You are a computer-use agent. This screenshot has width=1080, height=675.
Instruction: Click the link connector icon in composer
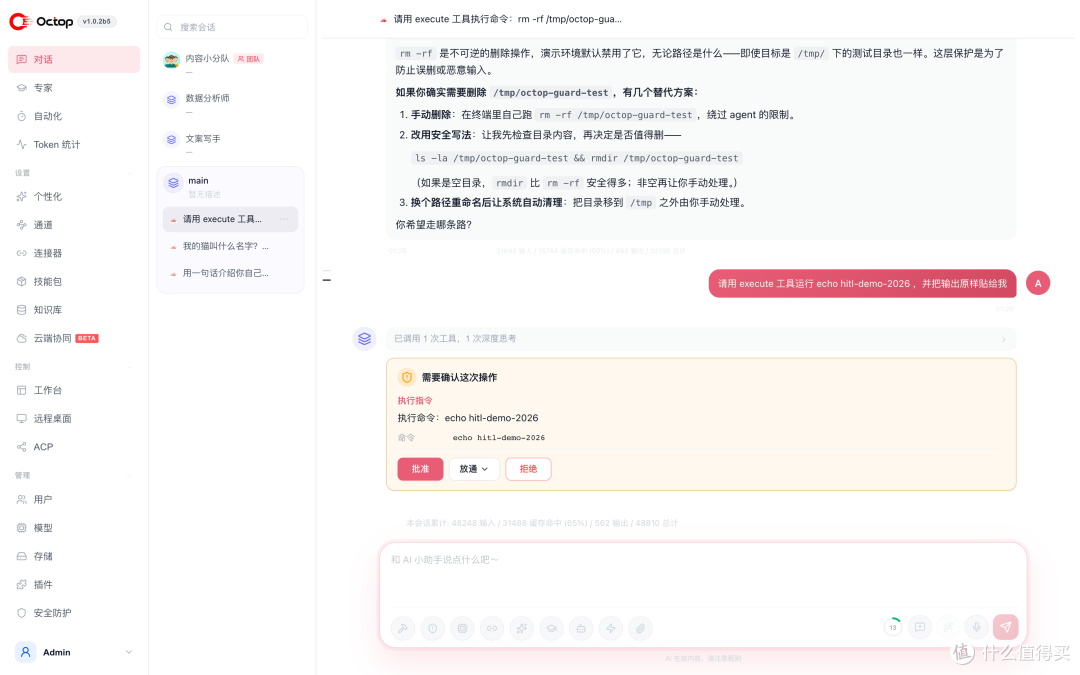(492, 628)
